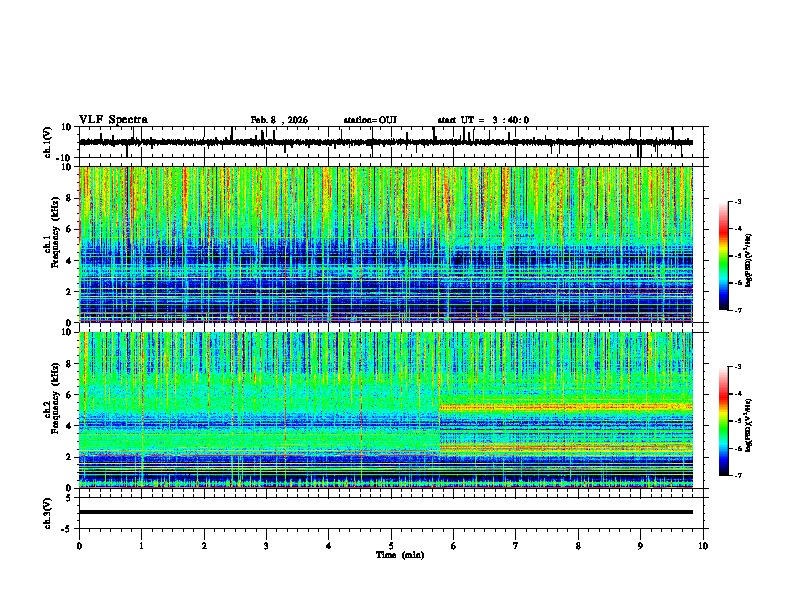The image size is (792, 612).
Task: Click the 6 kHz tick on ch.1 frequency axis
Action: pos(70,229)
